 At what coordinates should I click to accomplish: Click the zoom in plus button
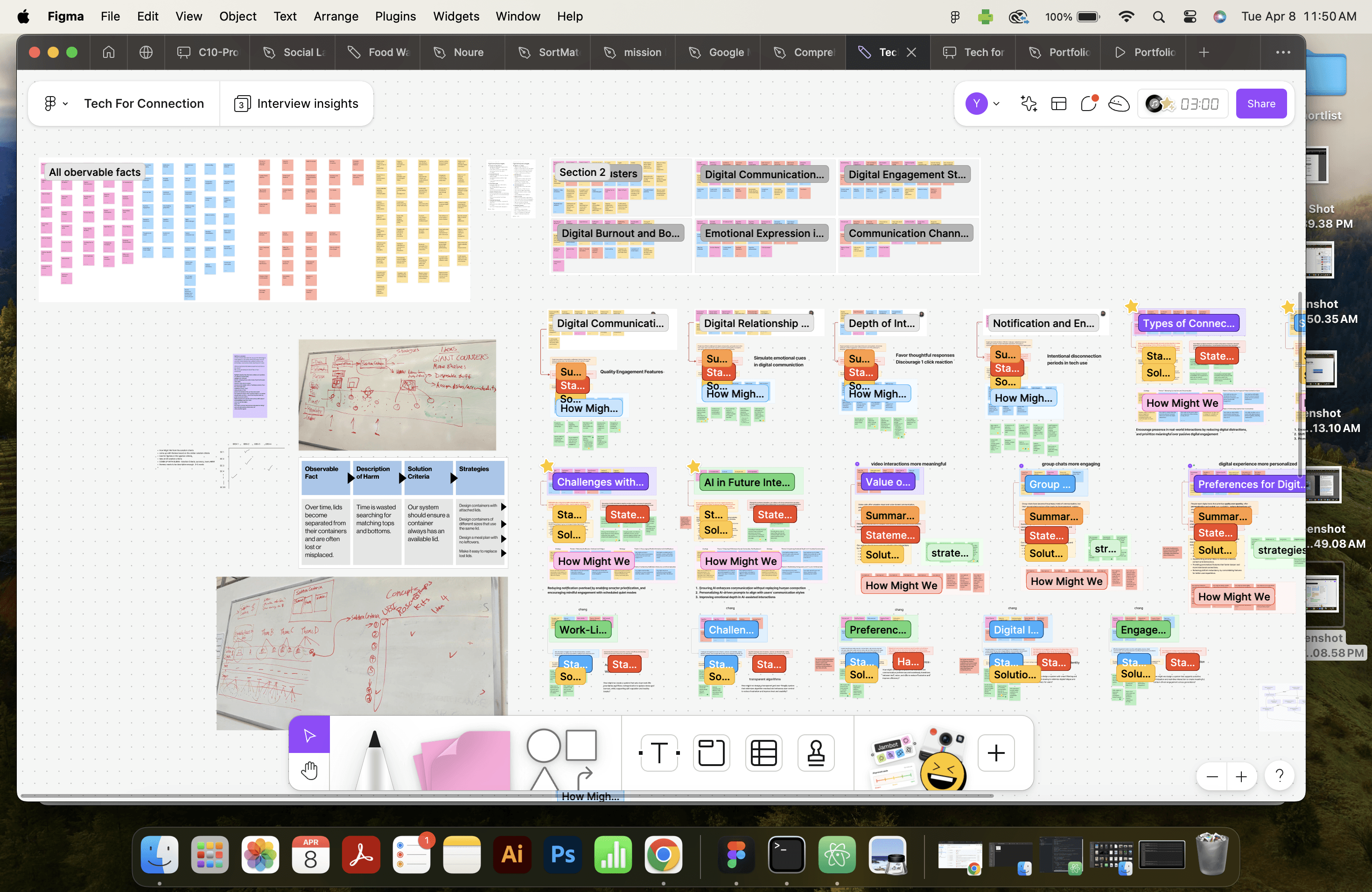(x=1240, y=777)
